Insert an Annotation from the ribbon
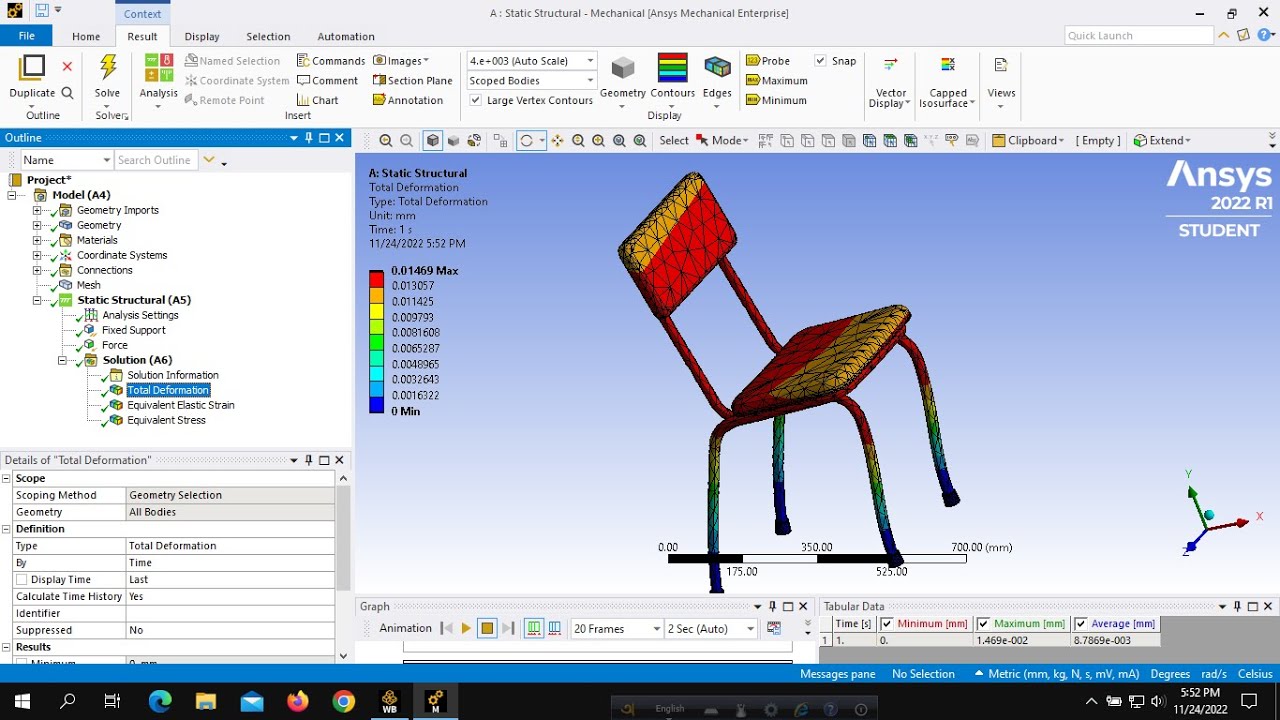Viewport: 1280px width, 720px height. [407, 100]
